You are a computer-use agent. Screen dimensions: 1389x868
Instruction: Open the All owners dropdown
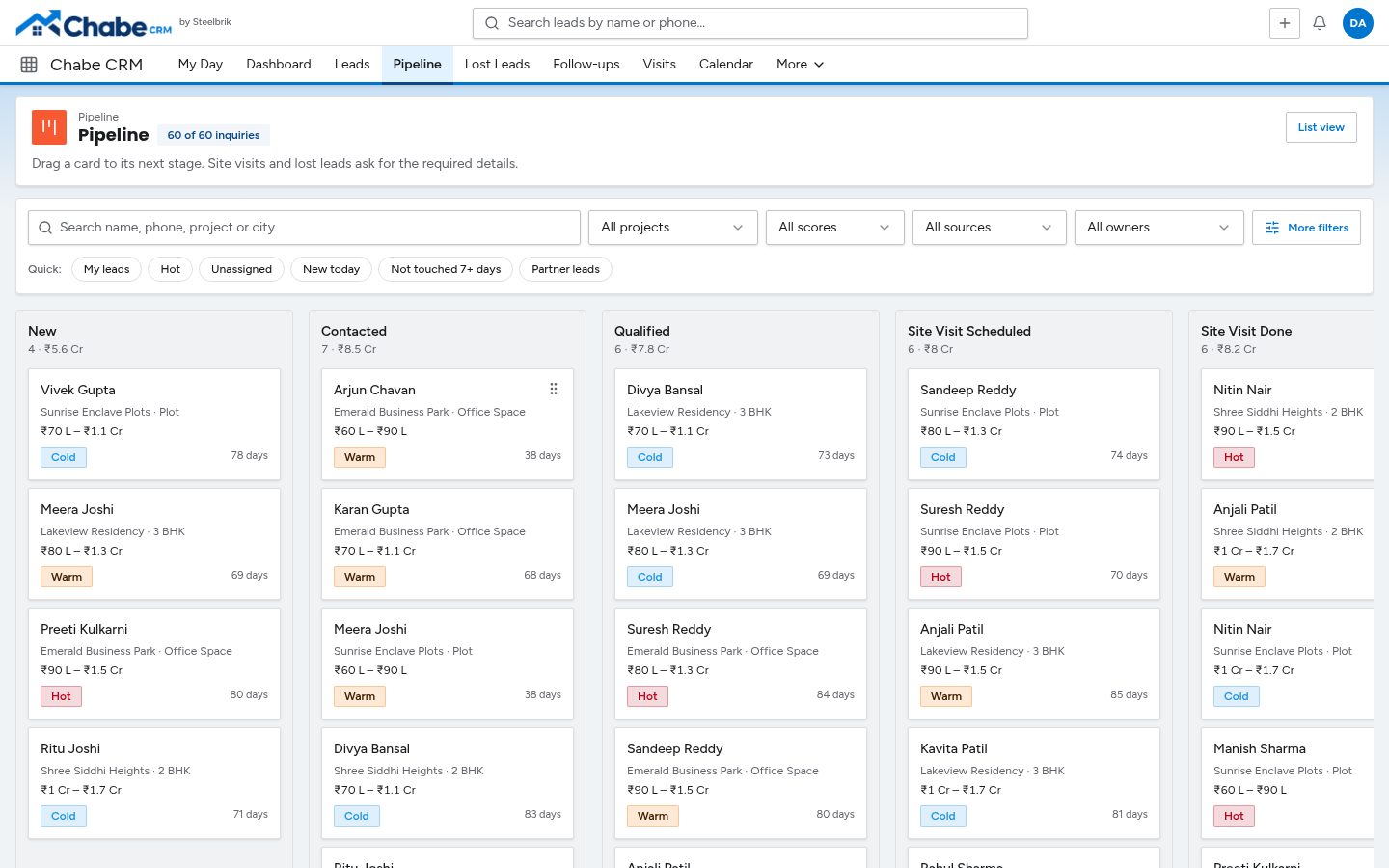point(1159,228)
